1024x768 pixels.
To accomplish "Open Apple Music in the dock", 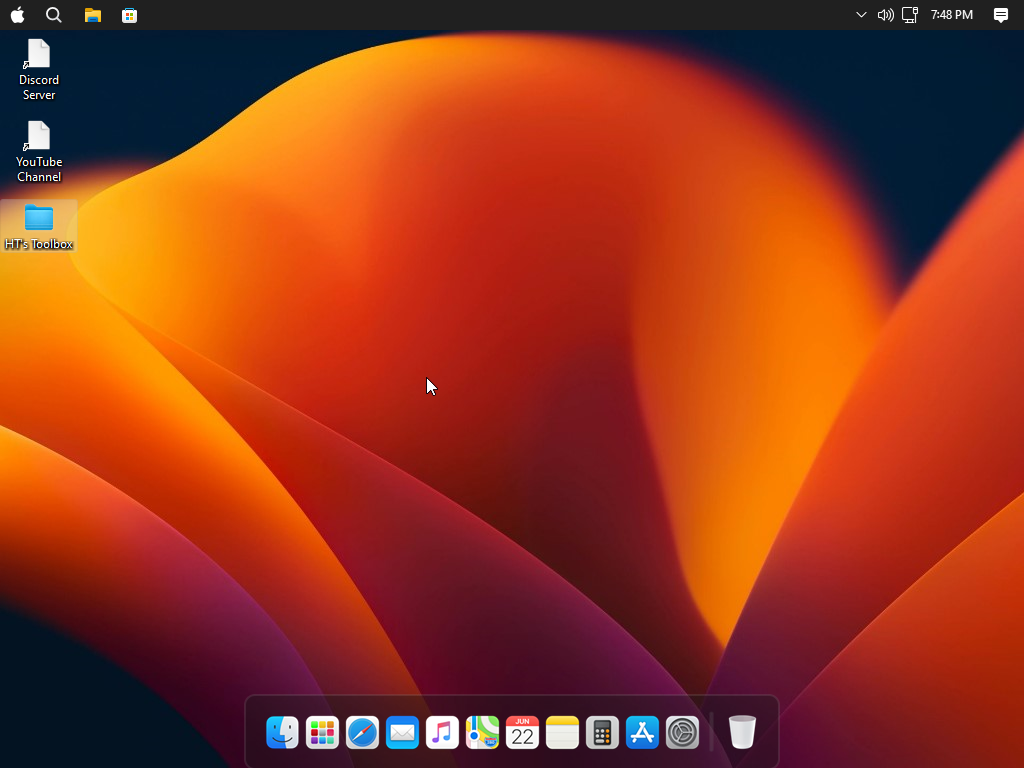I will click(442, 732).
